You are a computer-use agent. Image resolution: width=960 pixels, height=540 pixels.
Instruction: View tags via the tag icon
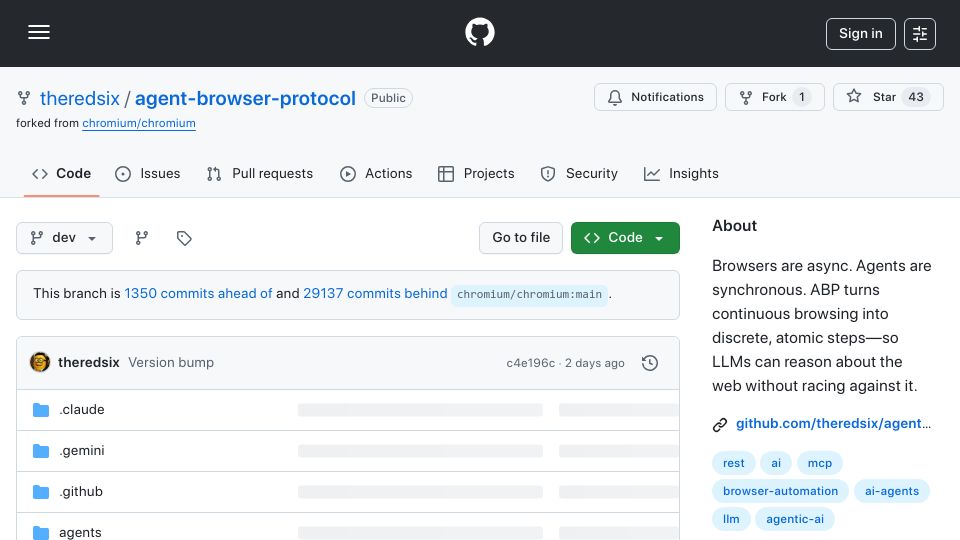[x=184, y=238]
